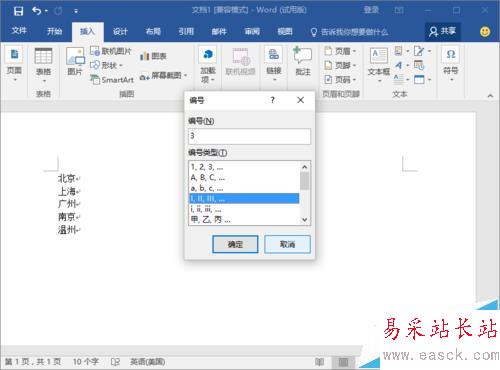The width and height of the screenshot is (500, 370).
Task: Open the 文件 tab
Action: pyautogui.click(x=19, y=31)
